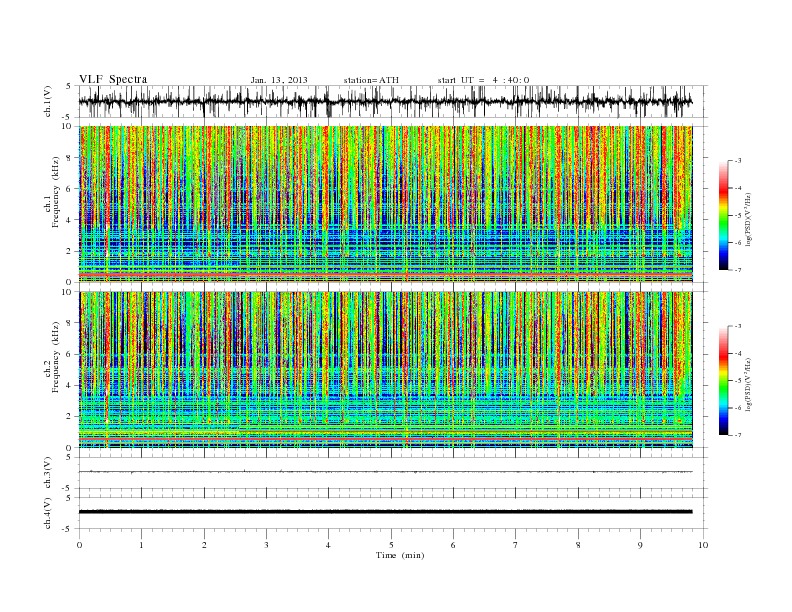Click the ch.1 spectrogram color scale bar
The height and width of the screenshot is (612, 792).
[723, 215]
